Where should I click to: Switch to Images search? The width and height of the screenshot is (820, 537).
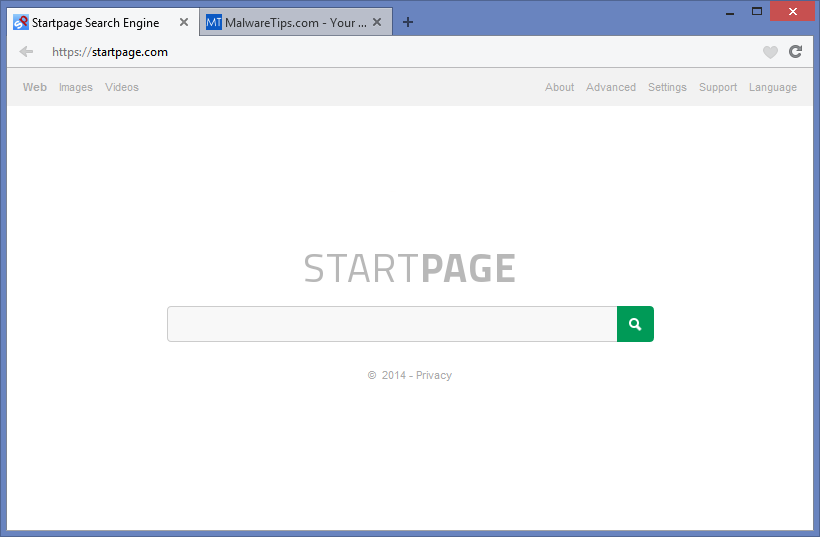(x=76, y=87)
